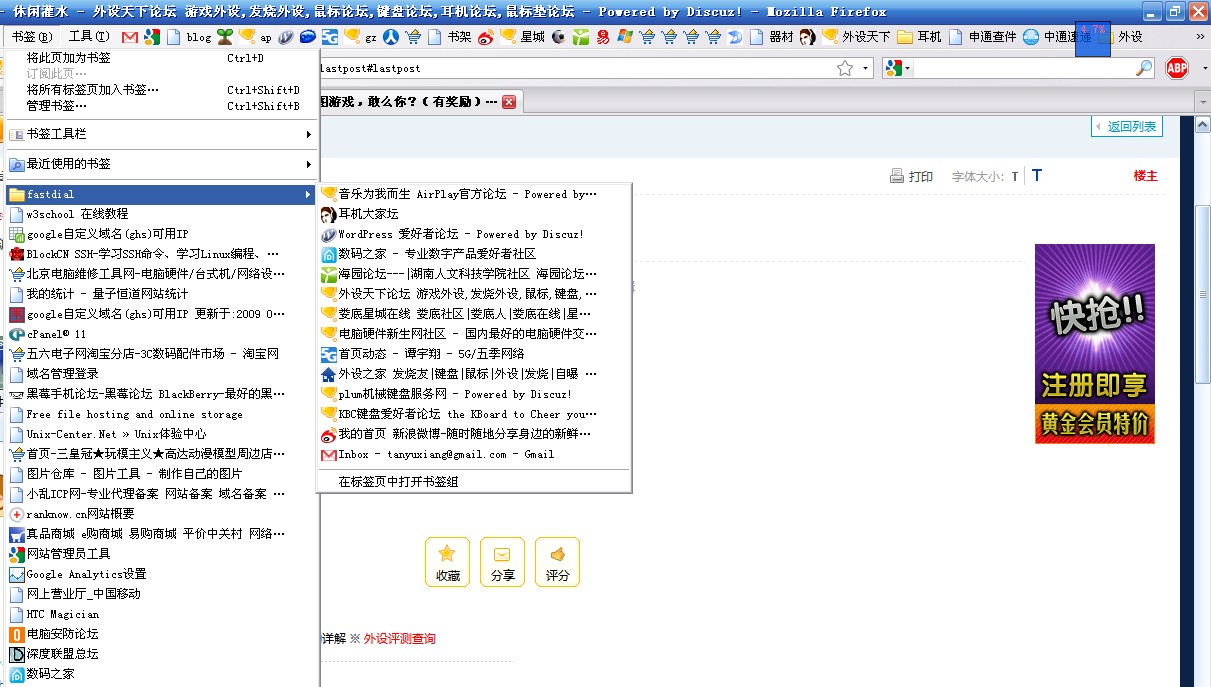Choose 管理书签 menu item
1211x687 pixels.
pos(162,106)
